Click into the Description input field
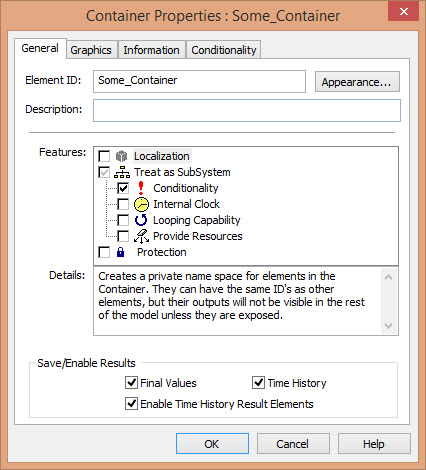The image size is (426, 470). coord(247,110)
